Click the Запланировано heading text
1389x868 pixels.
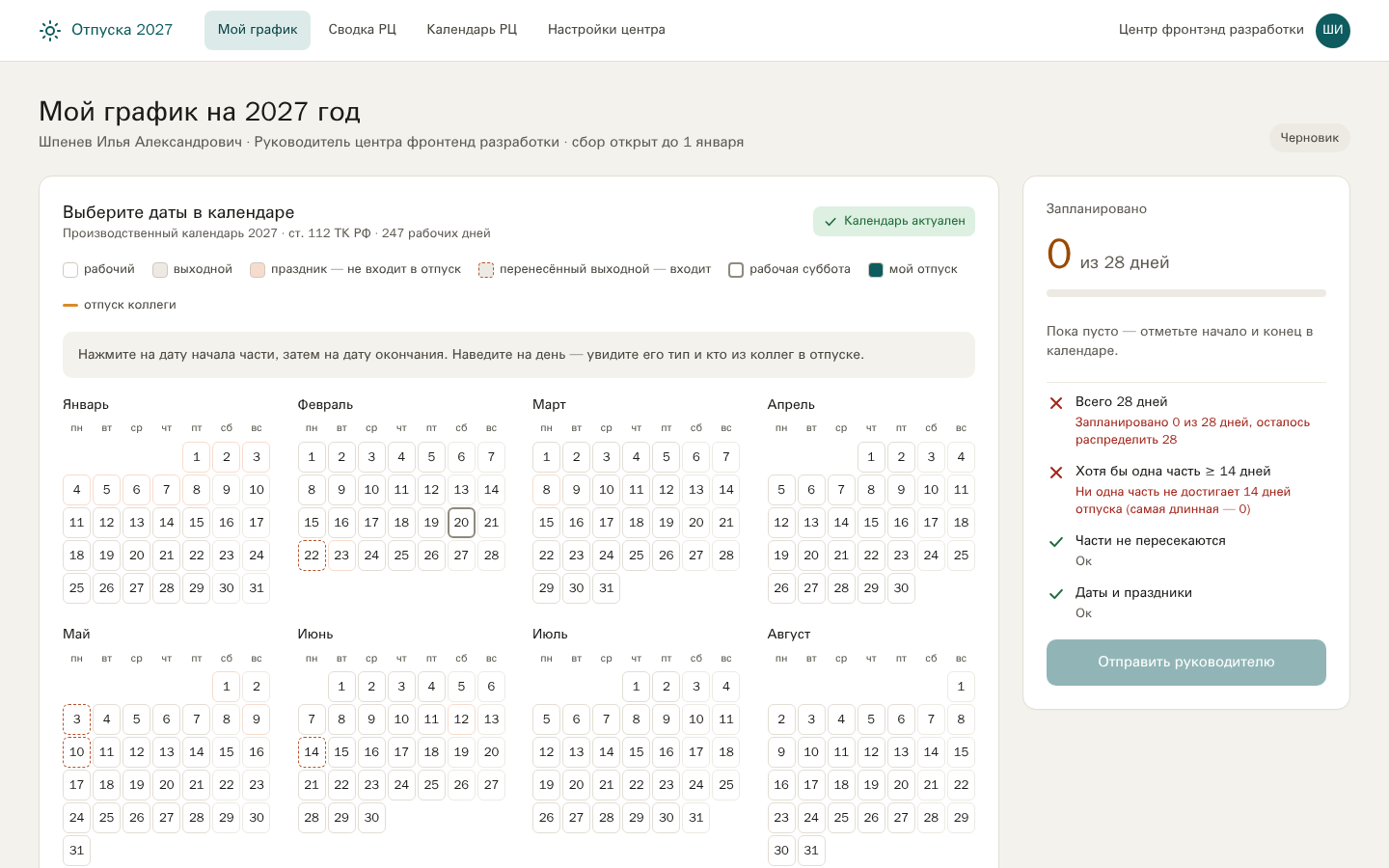[x=1097, y=208]
